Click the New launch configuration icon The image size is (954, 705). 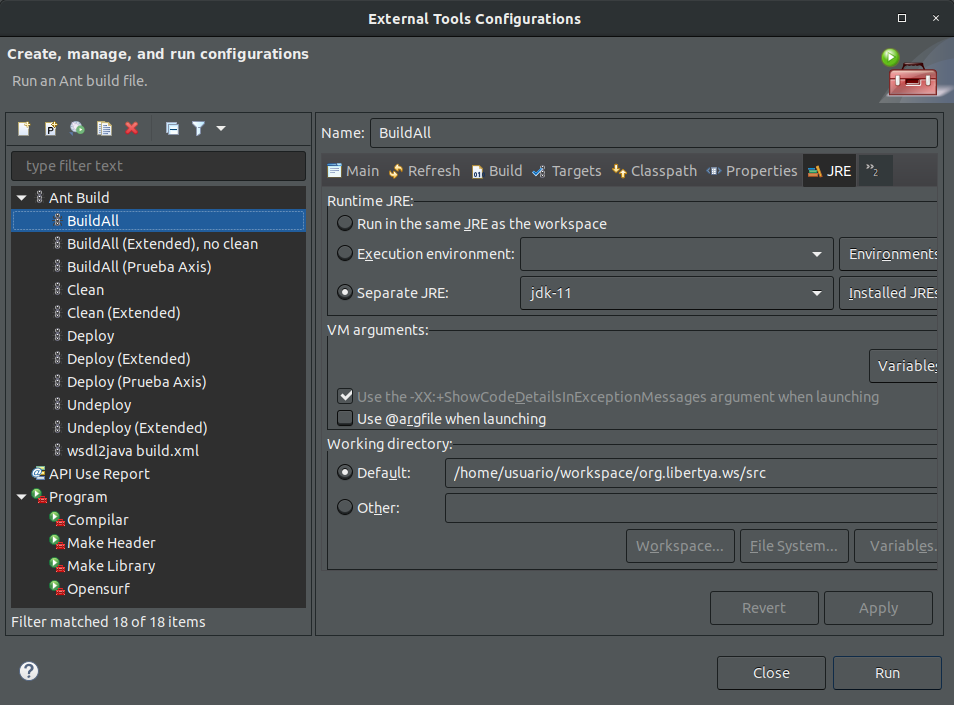[24, 128]
